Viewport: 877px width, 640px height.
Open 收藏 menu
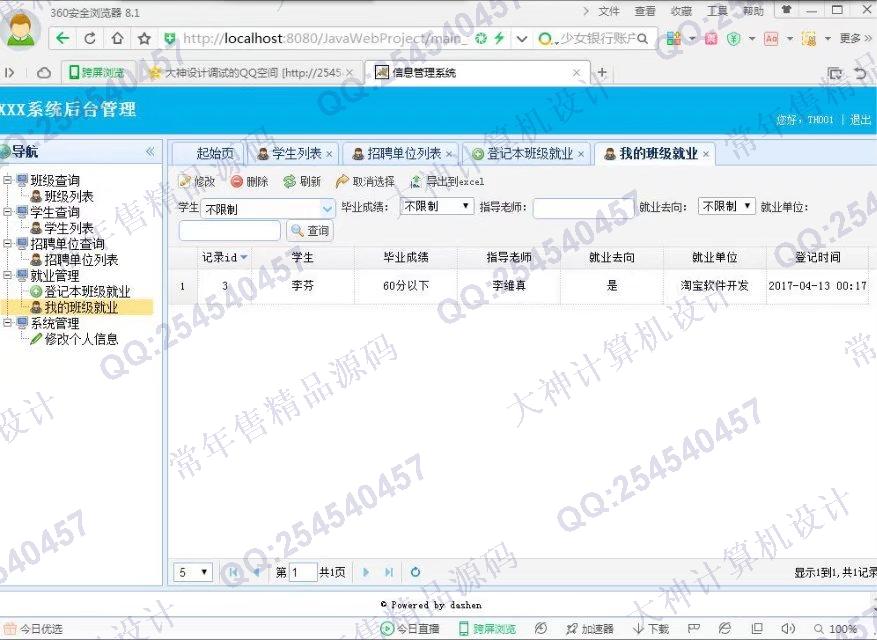(681, 11)
